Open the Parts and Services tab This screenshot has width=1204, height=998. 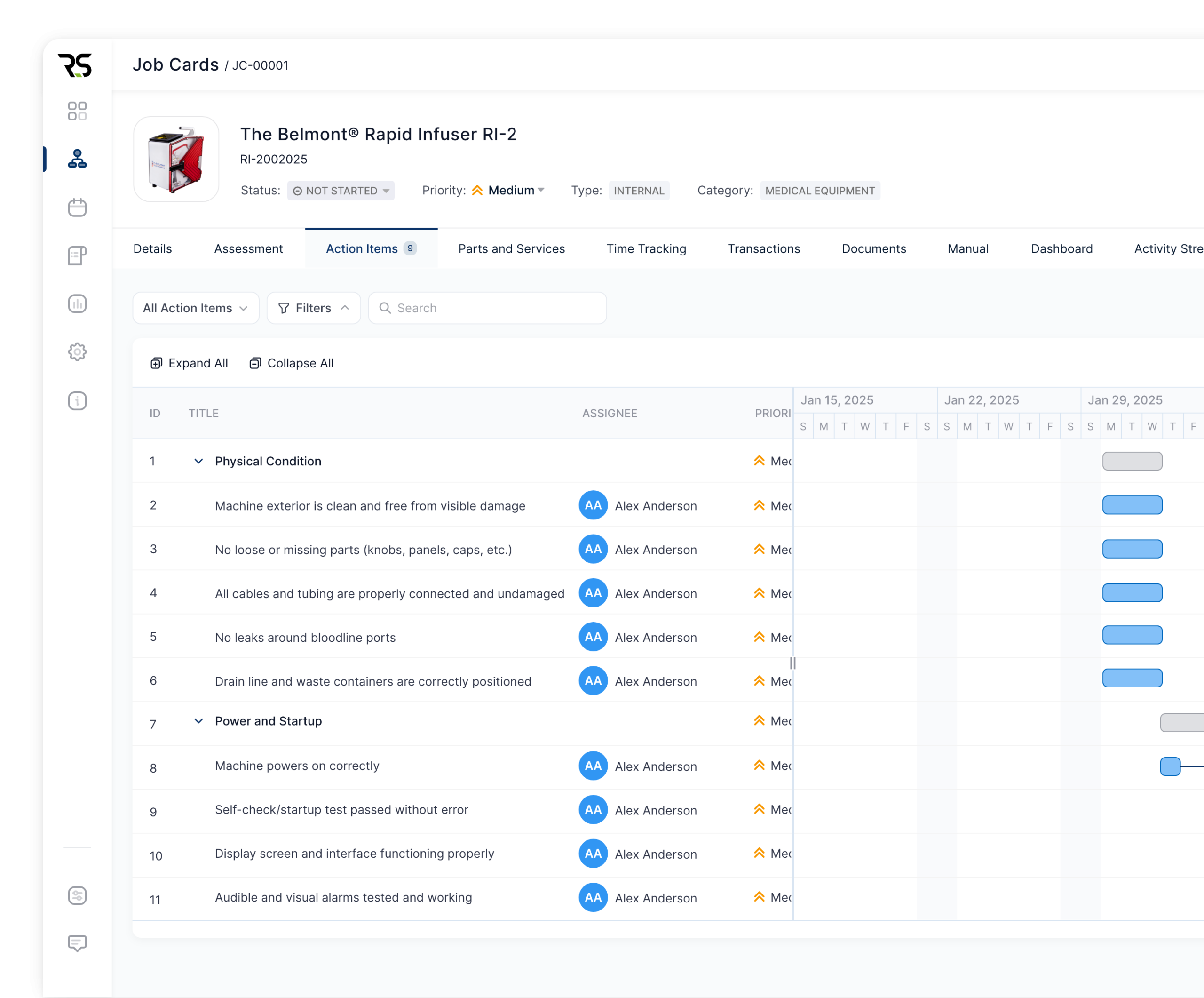click(511, 249)
